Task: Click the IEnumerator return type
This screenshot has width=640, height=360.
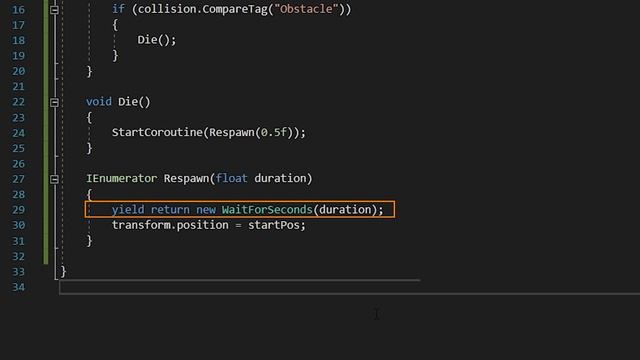Action: click(121, 178)
